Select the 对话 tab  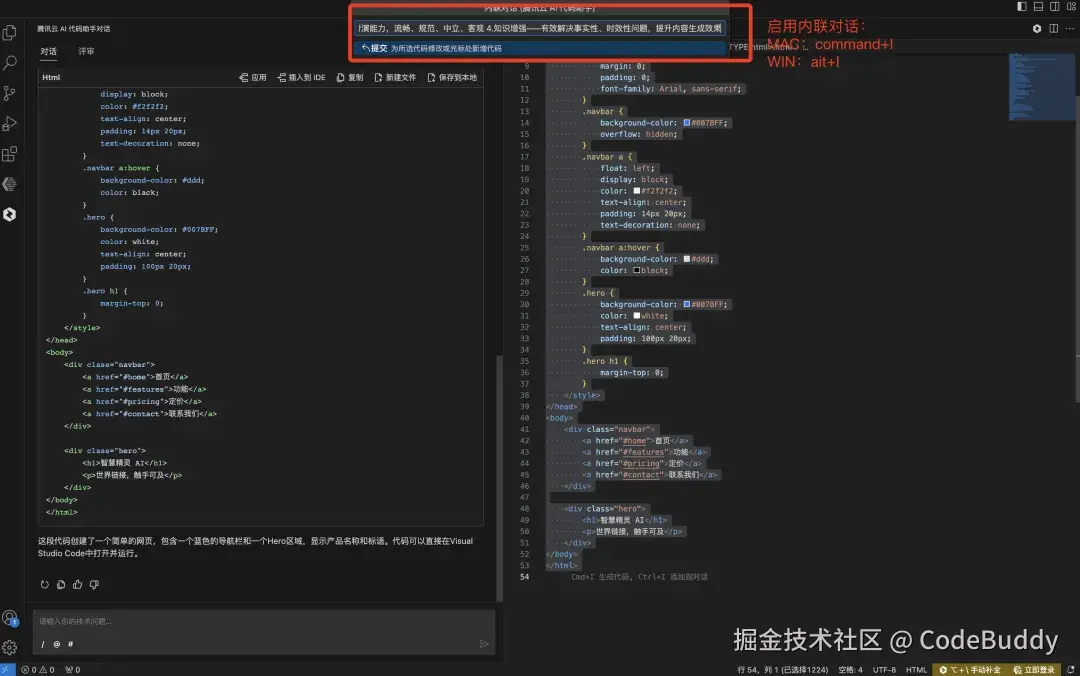48,52
